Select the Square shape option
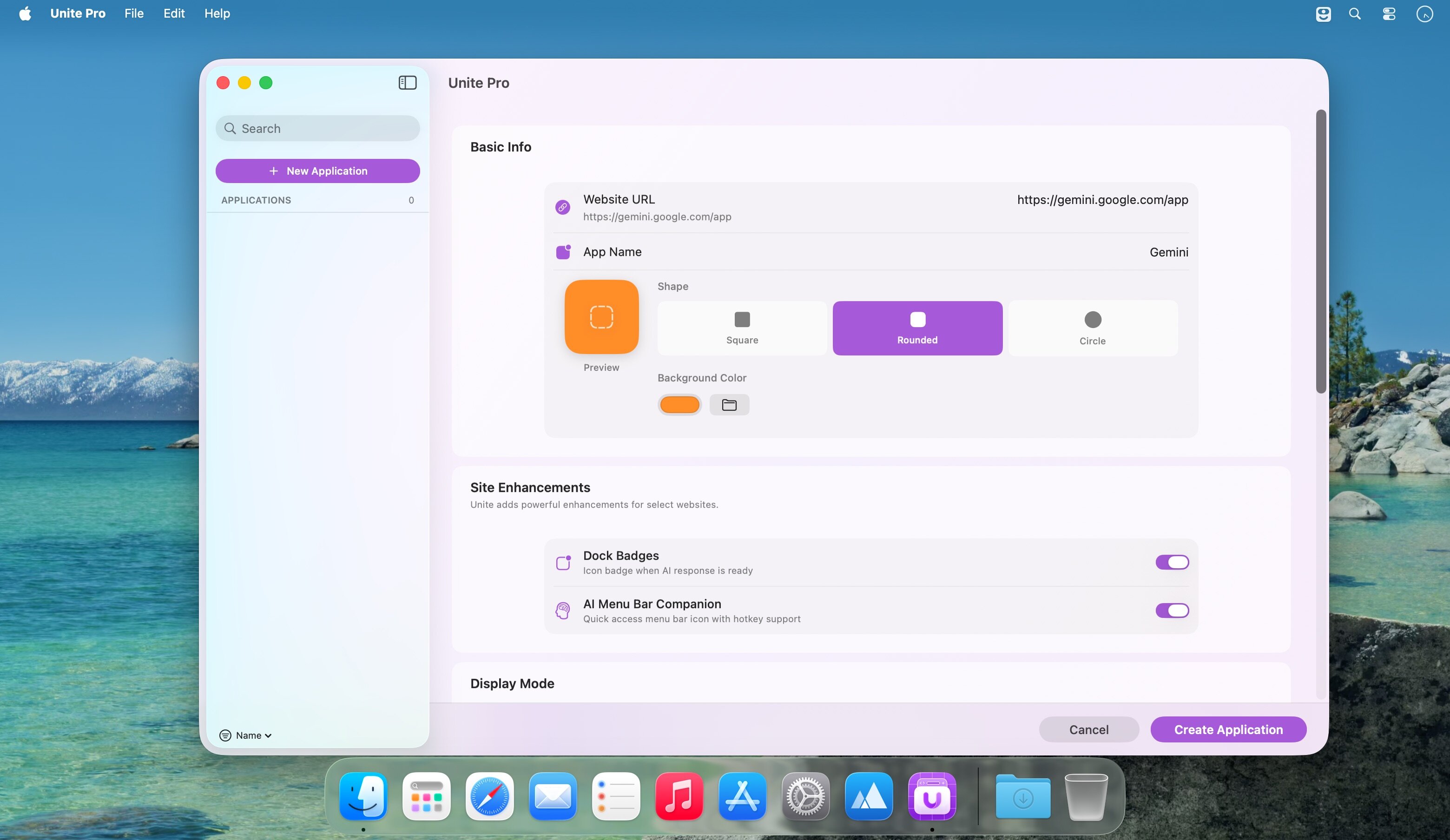This screenshot has height=840, width=1450. (742, 328)
